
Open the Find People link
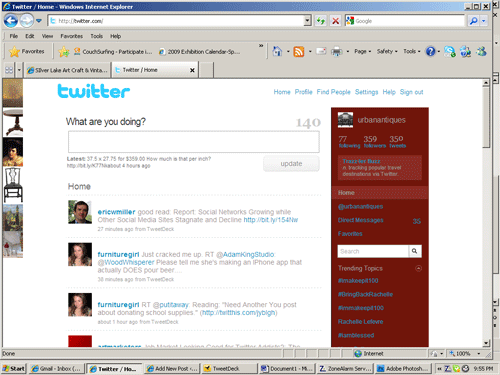point(333,92)
